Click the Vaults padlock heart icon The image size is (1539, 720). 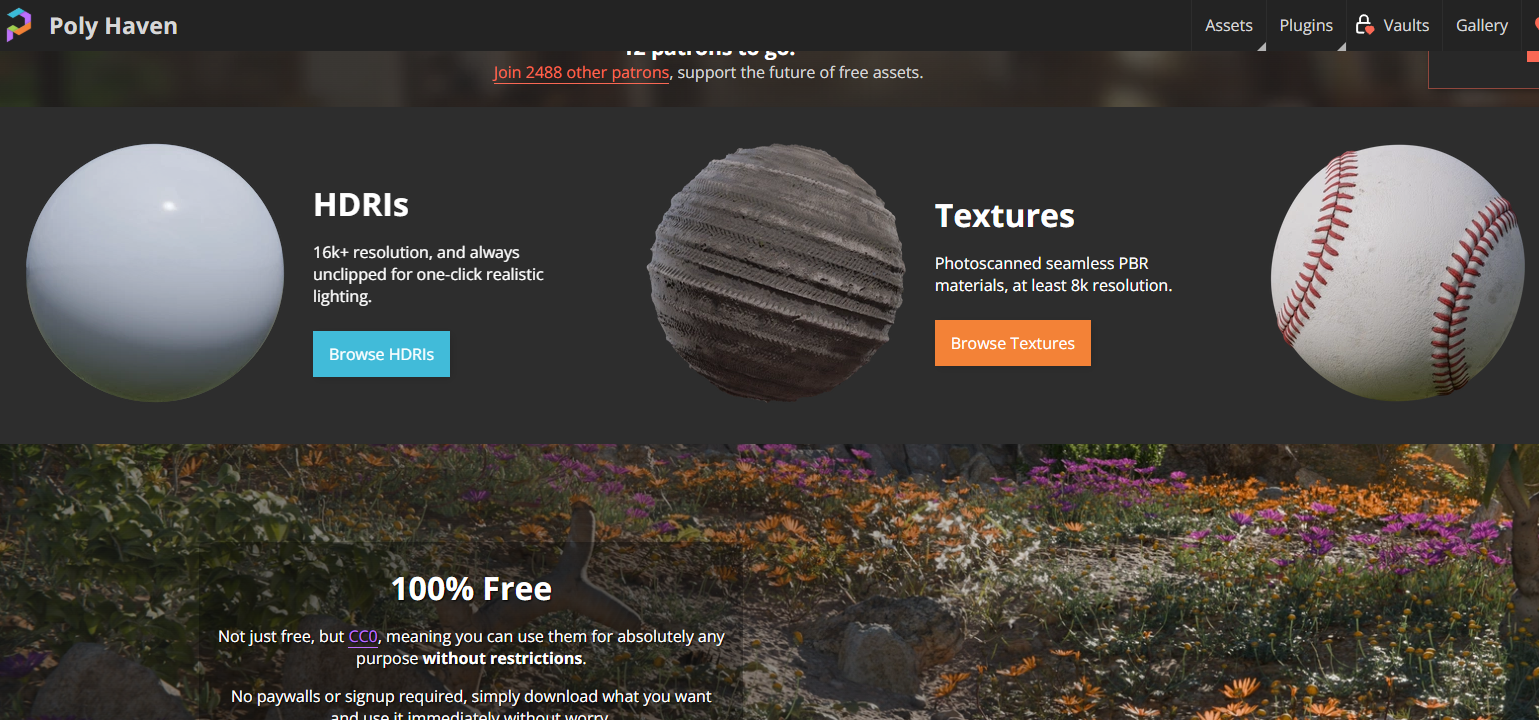[1364, 25]
